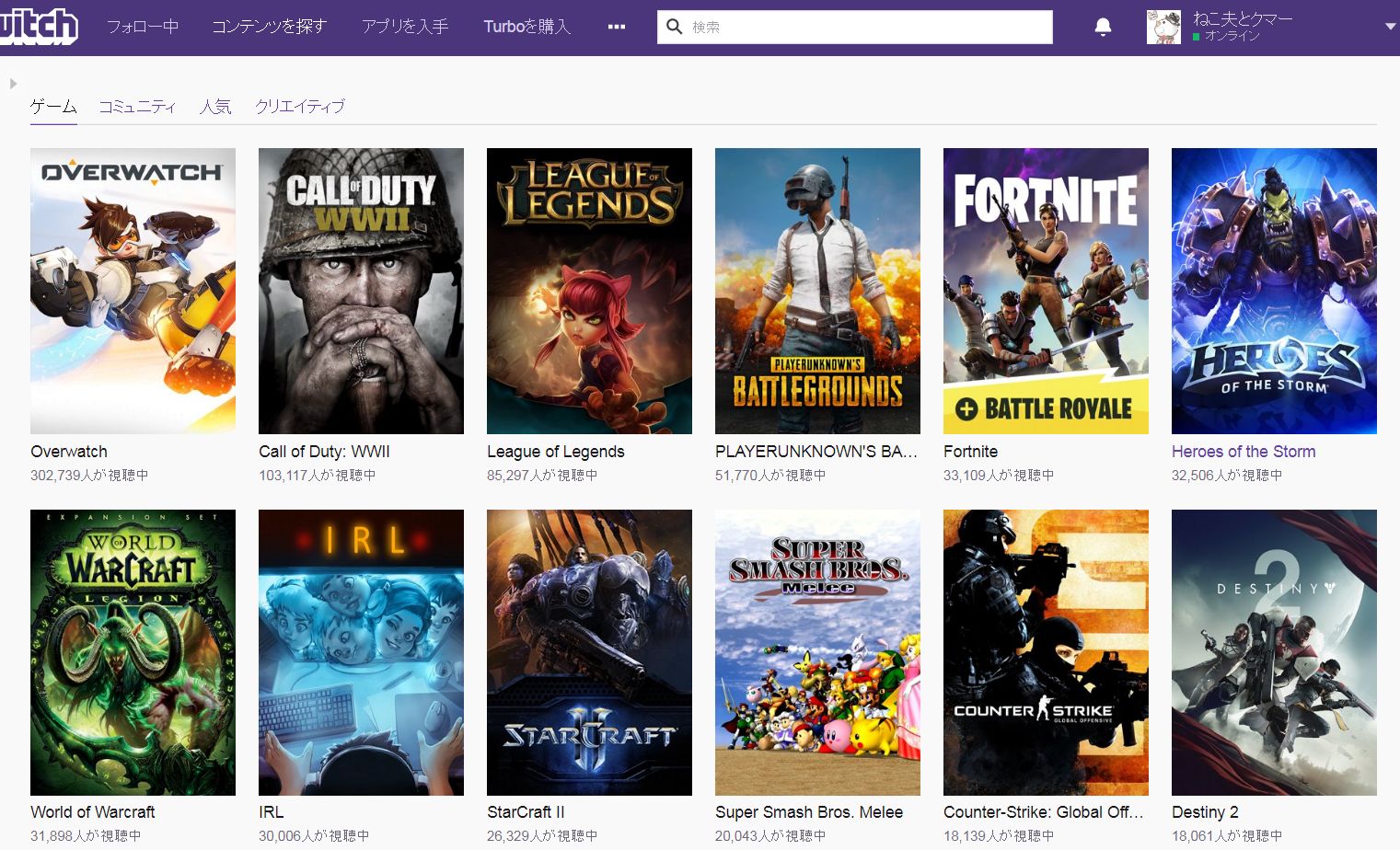Open コンテンツを探す in the navigation
This screenshot has width=1400, height=850.
pos(270,27)
